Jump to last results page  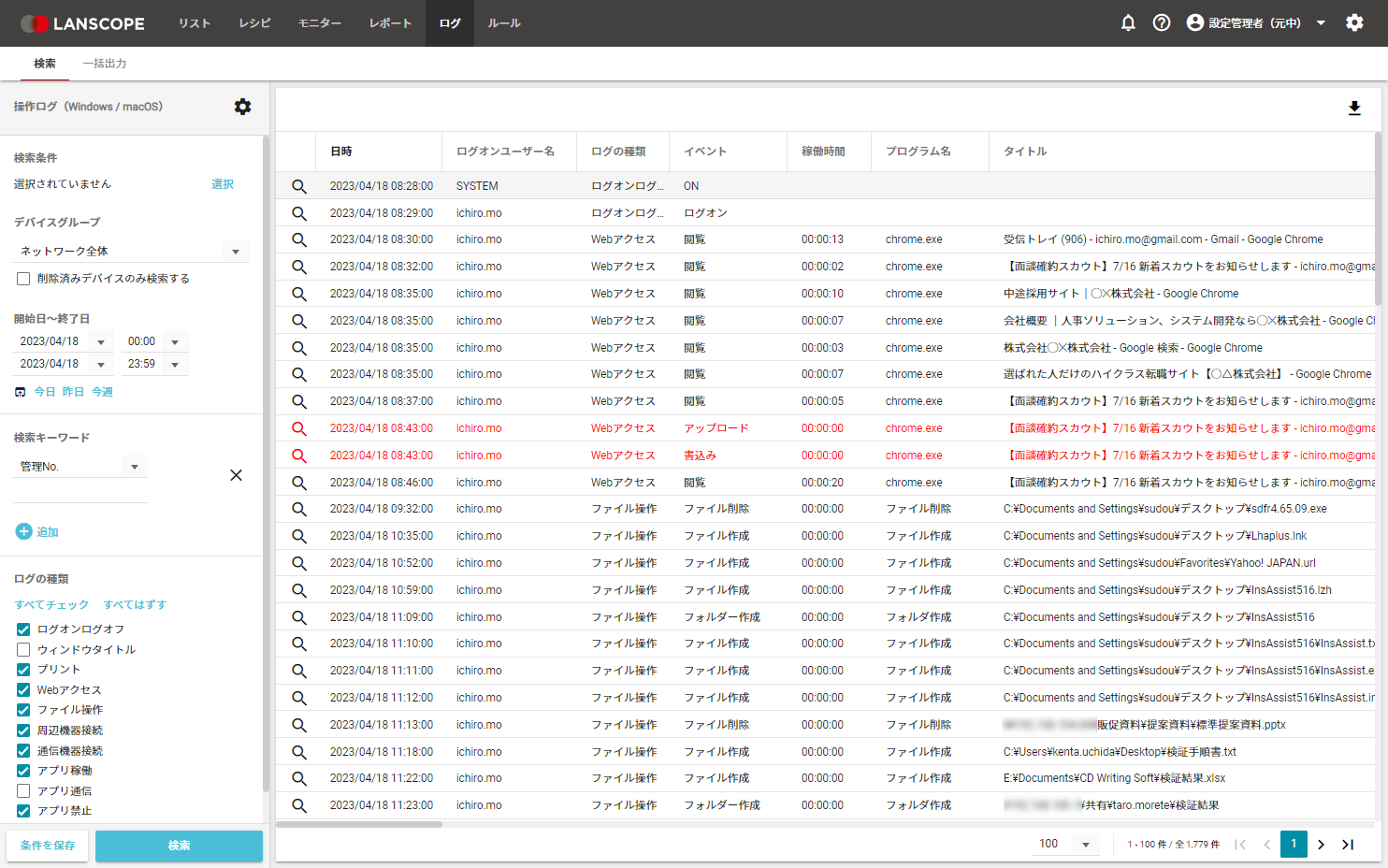click(x=1348, y=845)
